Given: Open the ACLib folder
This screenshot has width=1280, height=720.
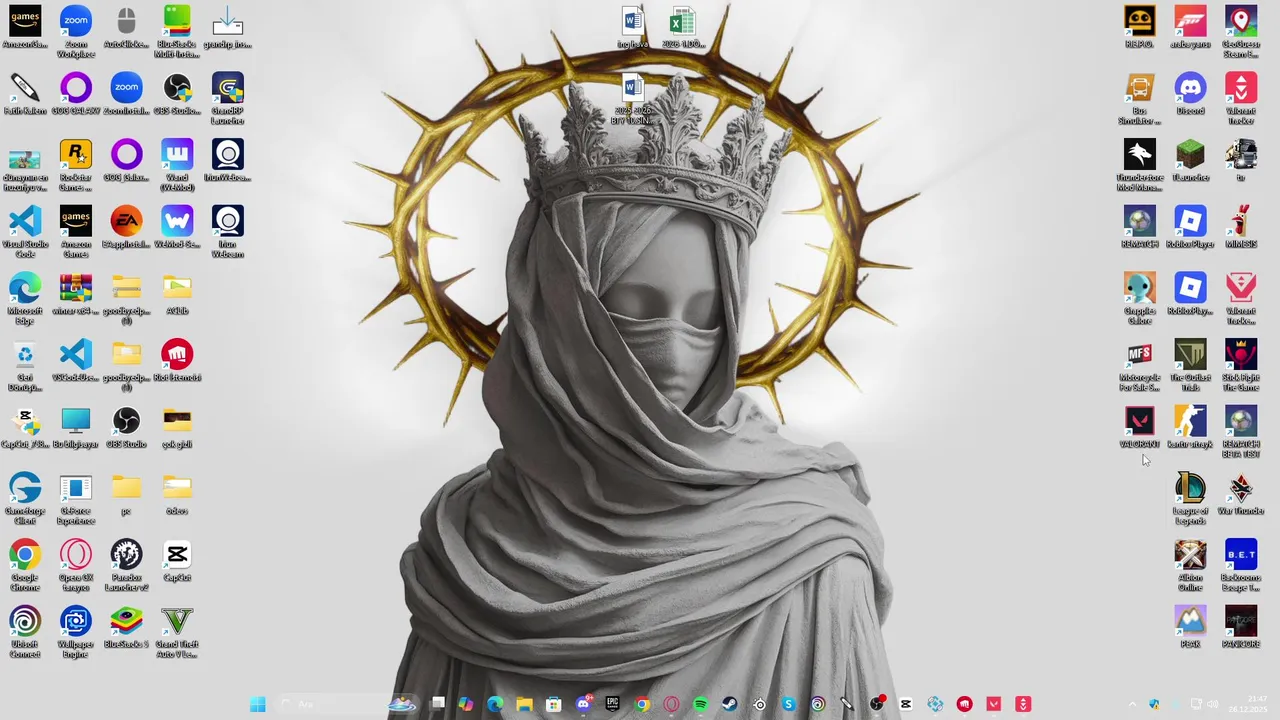Looking at the screenshot, I should pyautogui.click(x=177, y=293).
